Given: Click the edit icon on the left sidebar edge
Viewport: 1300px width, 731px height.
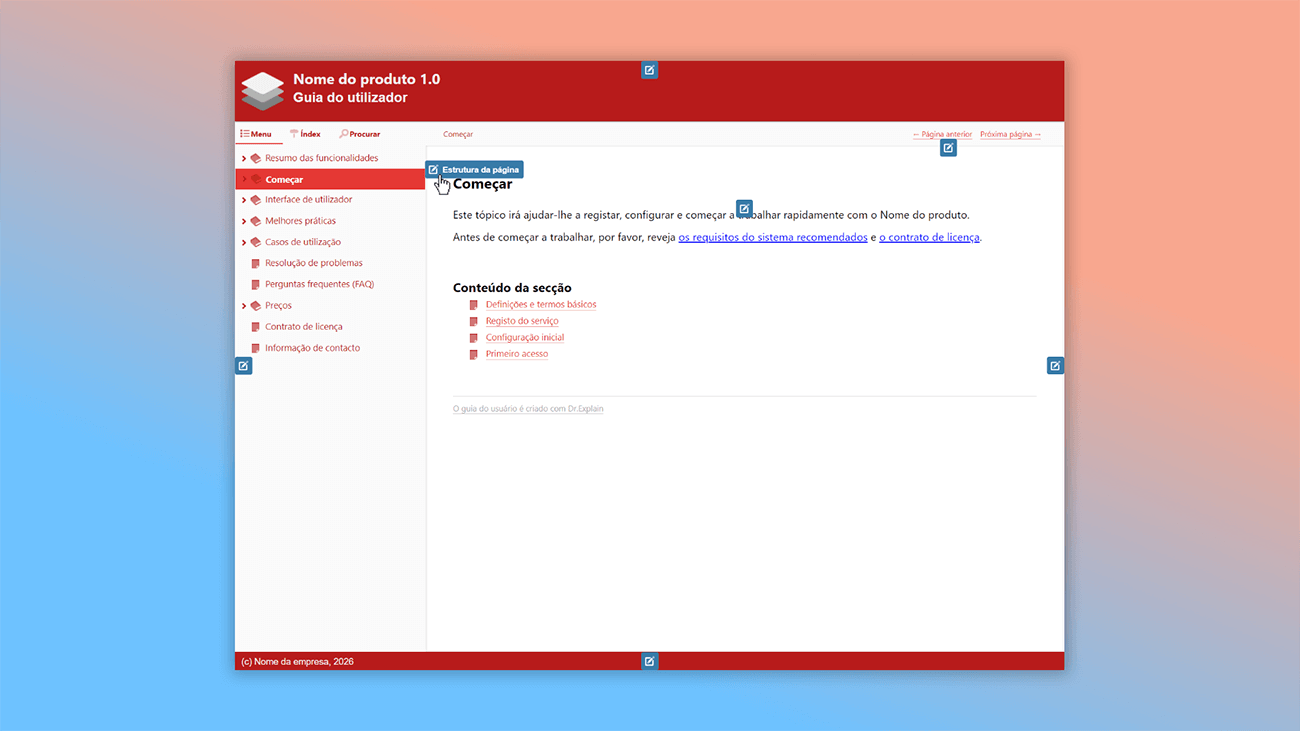Looking at the screenshot, I should [x=243, y=366].
